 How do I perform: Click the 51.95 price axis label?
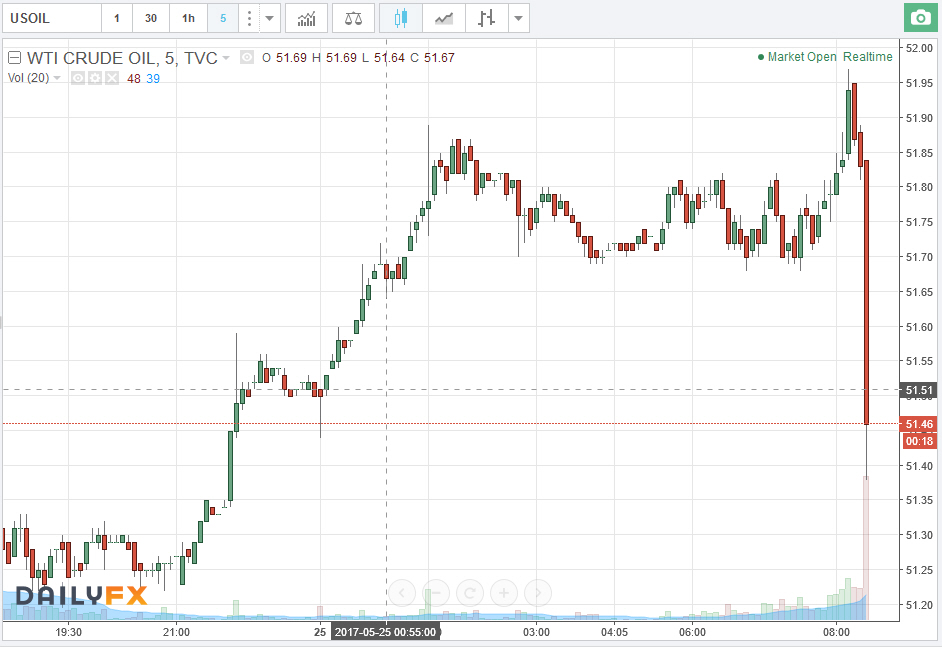[919, 83]
